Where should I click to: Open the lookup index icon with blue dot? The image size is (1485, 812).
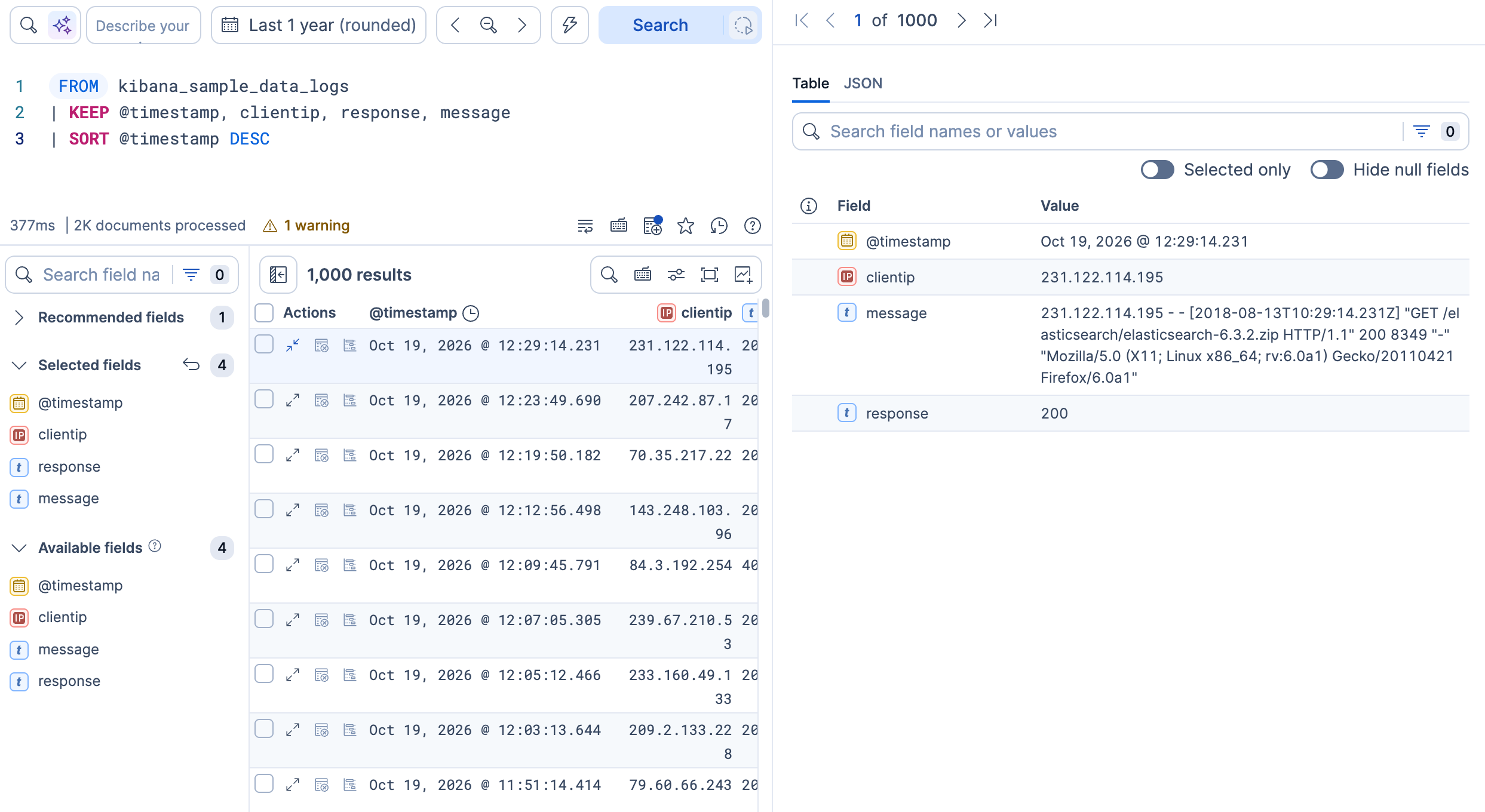coord(652,226)
